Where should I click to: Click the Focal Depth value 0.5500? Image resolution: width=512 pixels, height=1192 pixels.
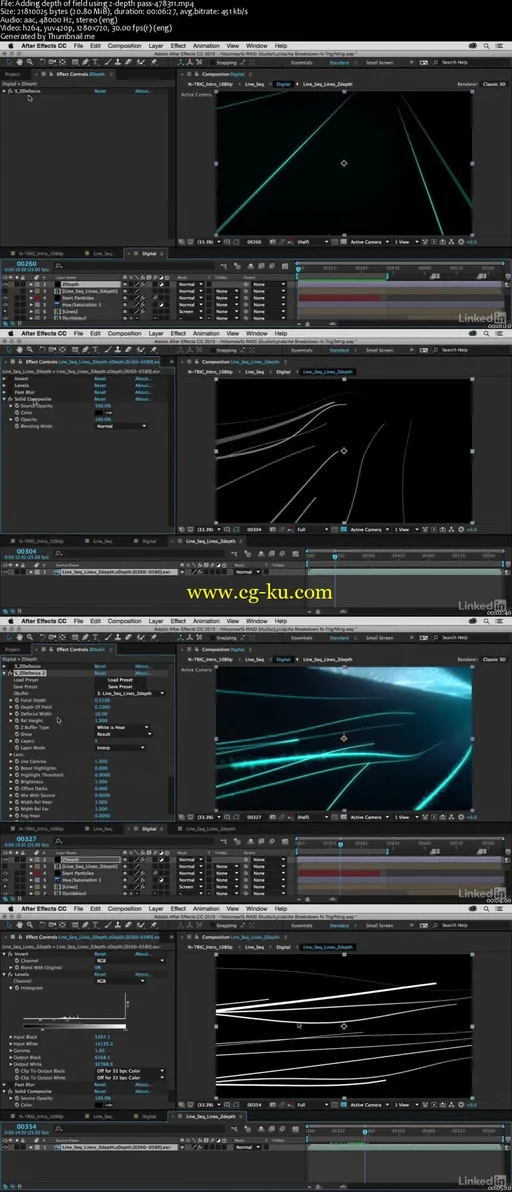[x=103, y=700]
